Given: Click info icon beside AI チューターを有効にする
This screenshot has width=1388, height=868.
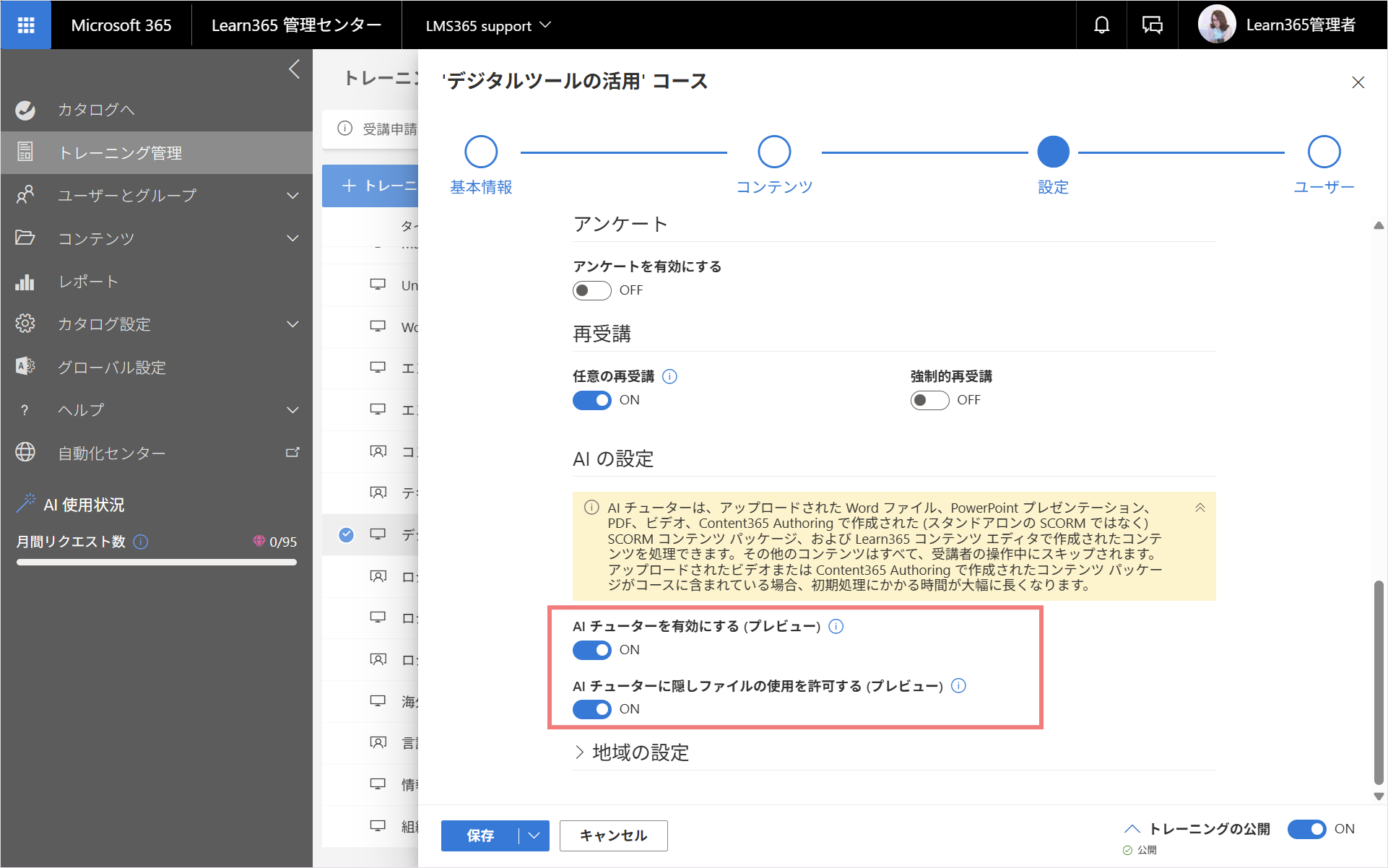Looking at the screenshot, I should 836,626.
